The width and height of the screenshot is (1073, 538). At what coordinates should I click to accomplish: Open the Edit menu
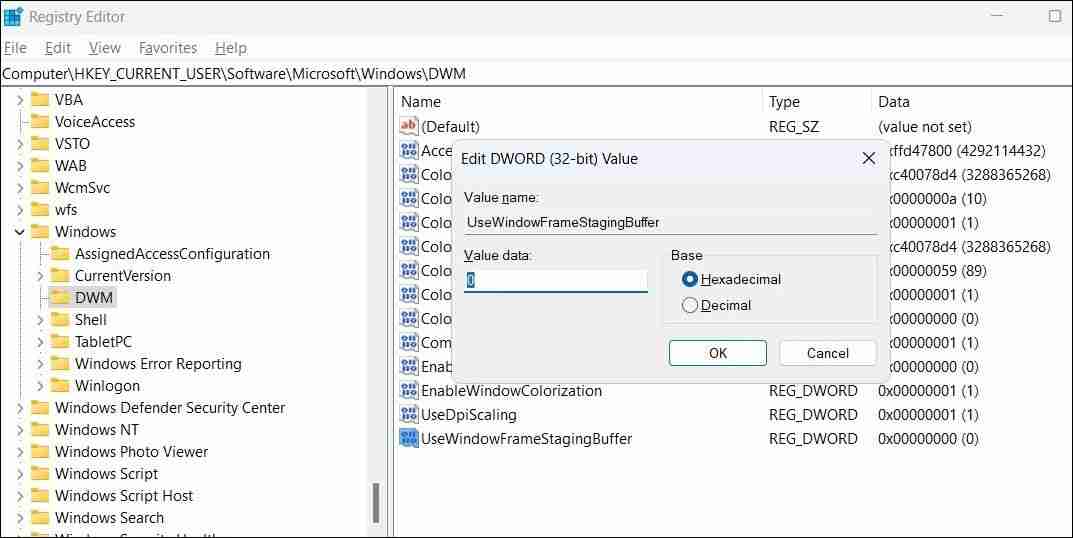(58, 47)
